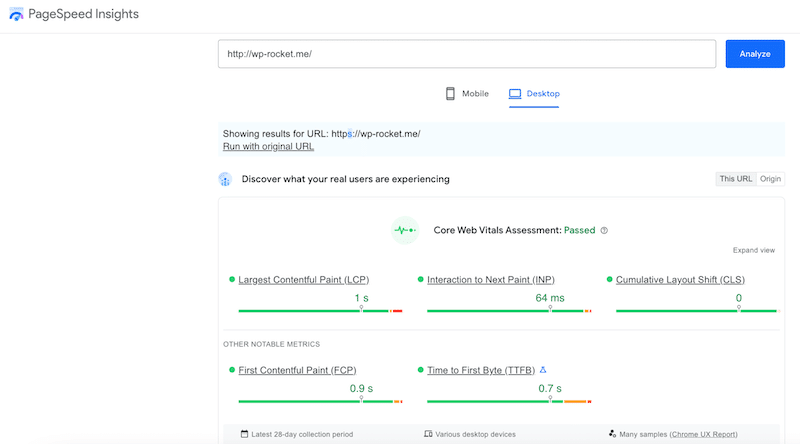Open the Core Web Vitals help icon
Screen dimensions: 800x444
tap(604, 230)
